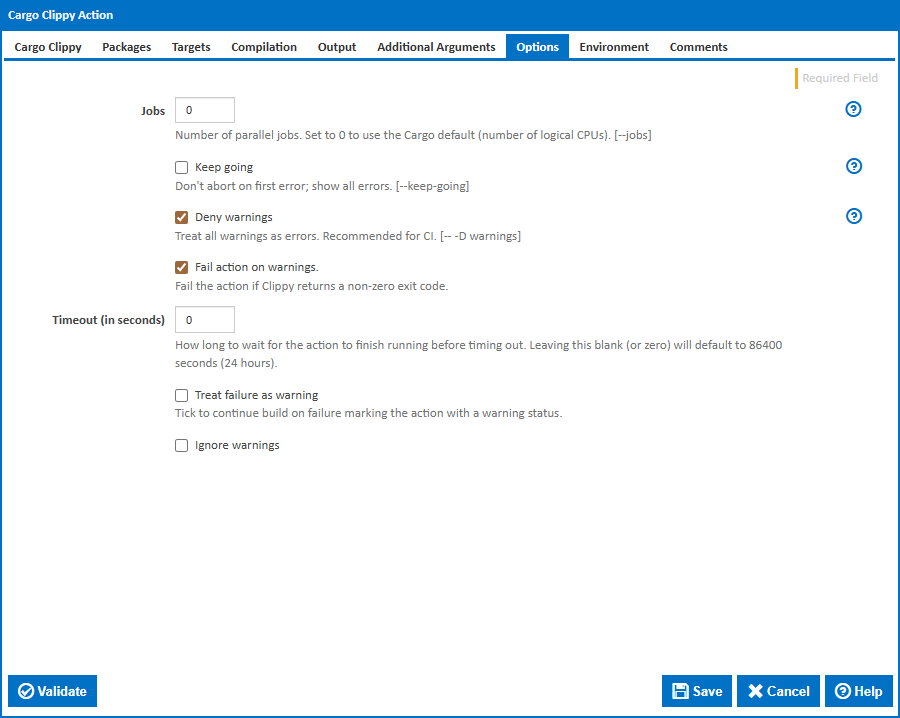Click the X icon on the Cancel button
The image size is (900, 718).
click(x=758, y=691)
